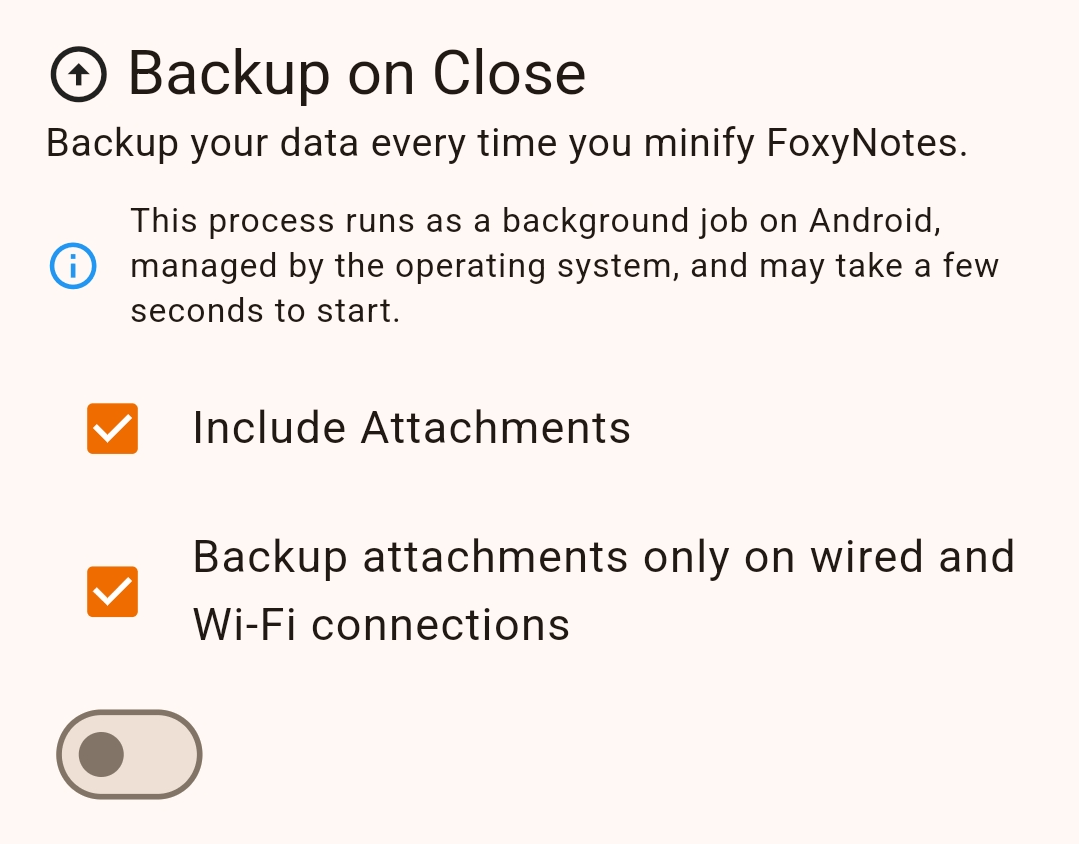Click the blue info circle icon
Image resolution: width=1079 pixels, height=844 pixels.
73,266
